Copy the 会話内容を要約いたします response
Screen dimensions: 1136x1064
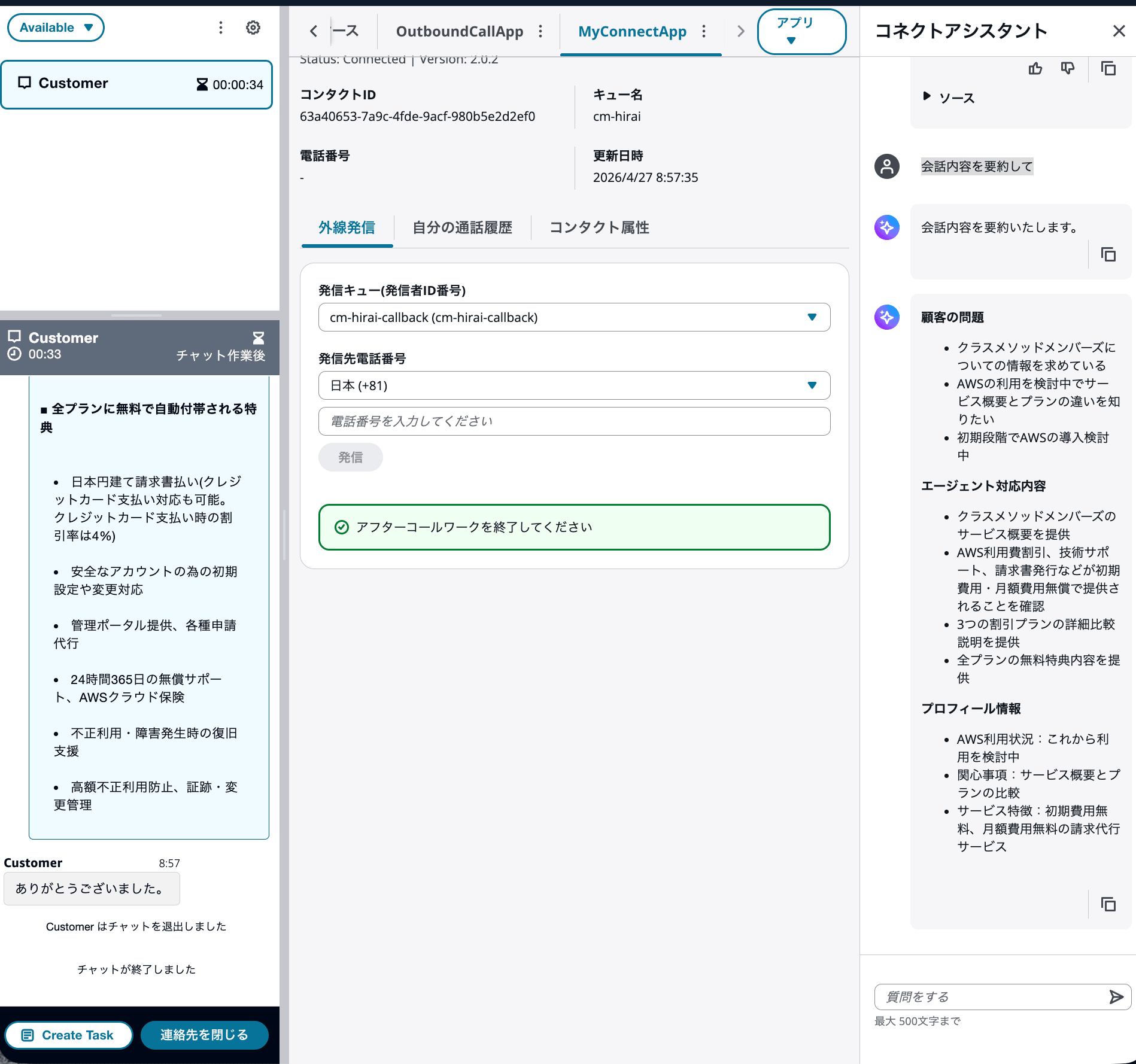pos(1108,254)
